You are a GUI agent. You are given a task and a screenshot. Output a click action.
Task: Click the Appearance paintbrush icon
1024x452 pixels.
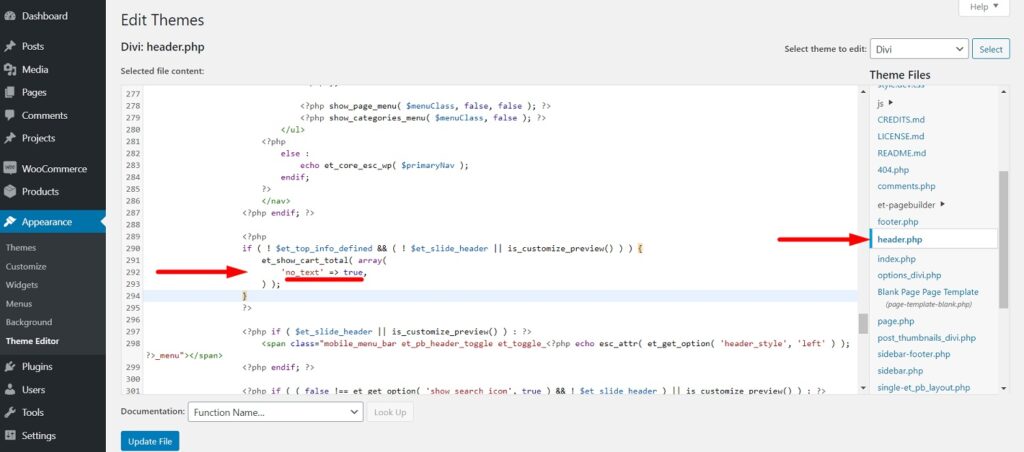[x=10, y=221]
